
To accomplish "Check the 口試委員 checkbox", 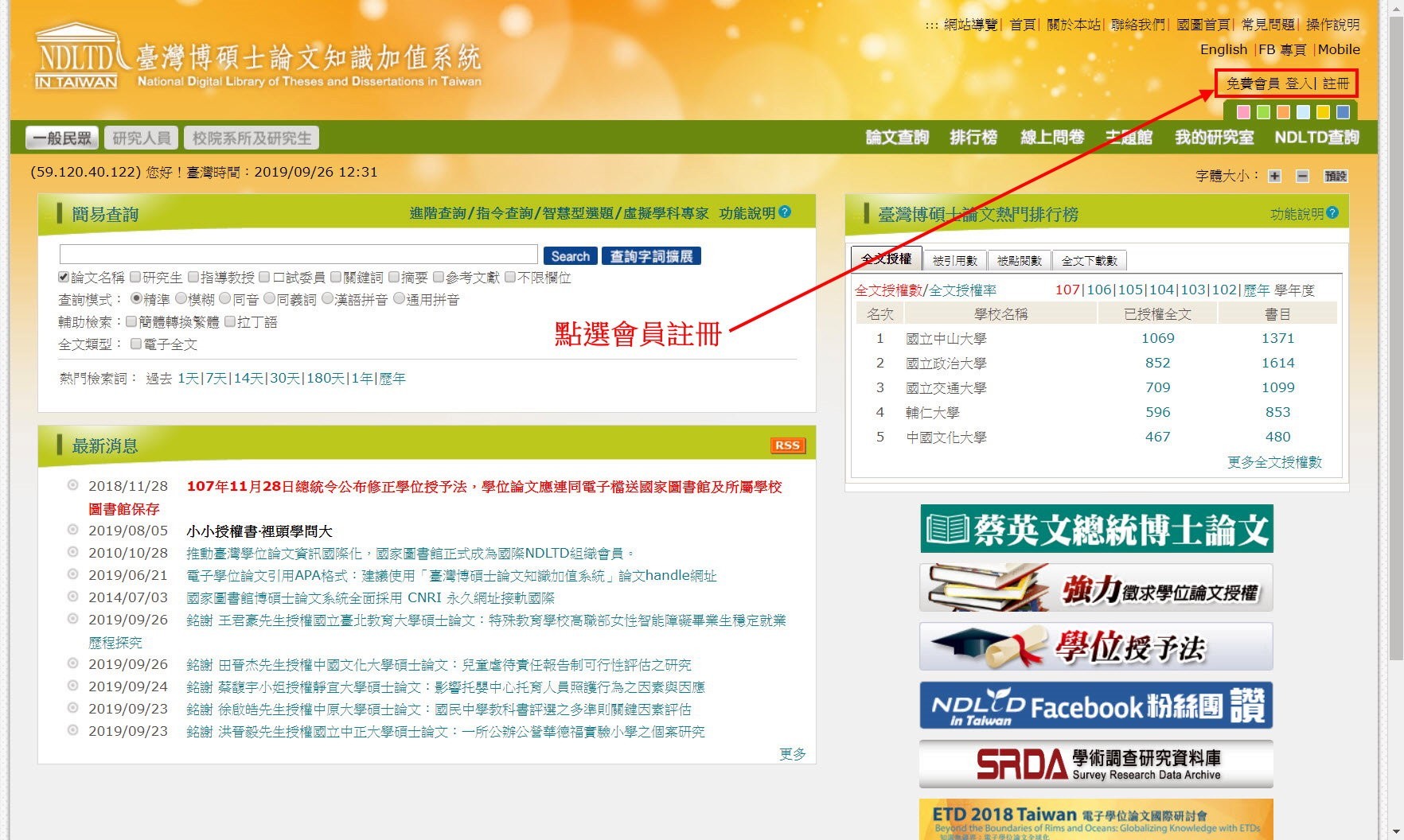I will point(265,277).
